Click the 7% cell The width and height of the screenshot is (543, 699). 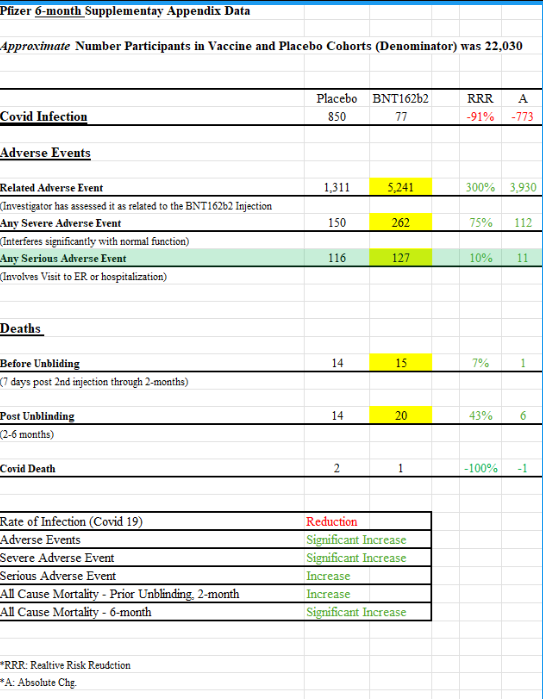pos(481,363)
